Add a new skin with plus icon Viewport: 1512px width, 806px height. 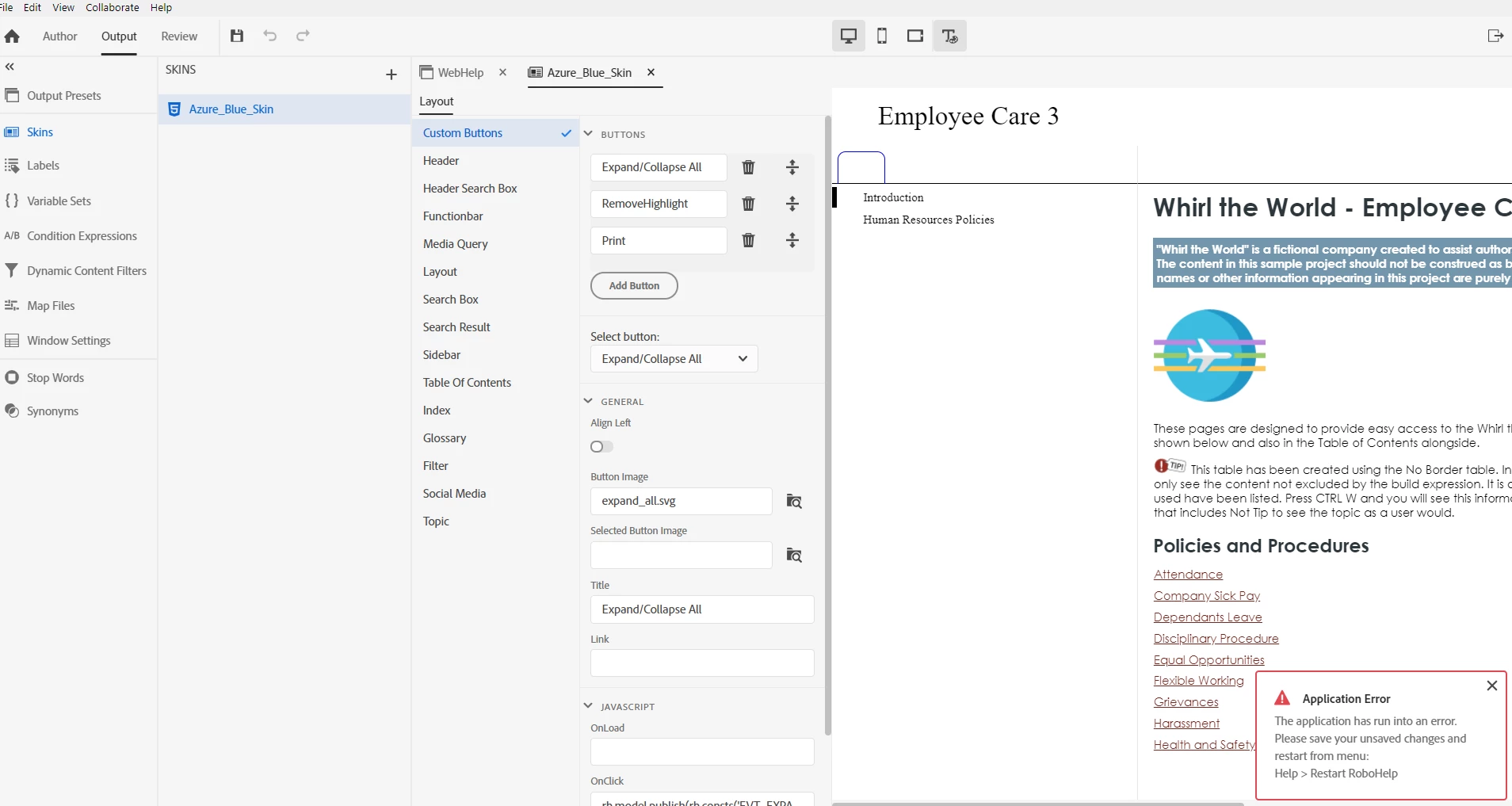click(391, 74)
